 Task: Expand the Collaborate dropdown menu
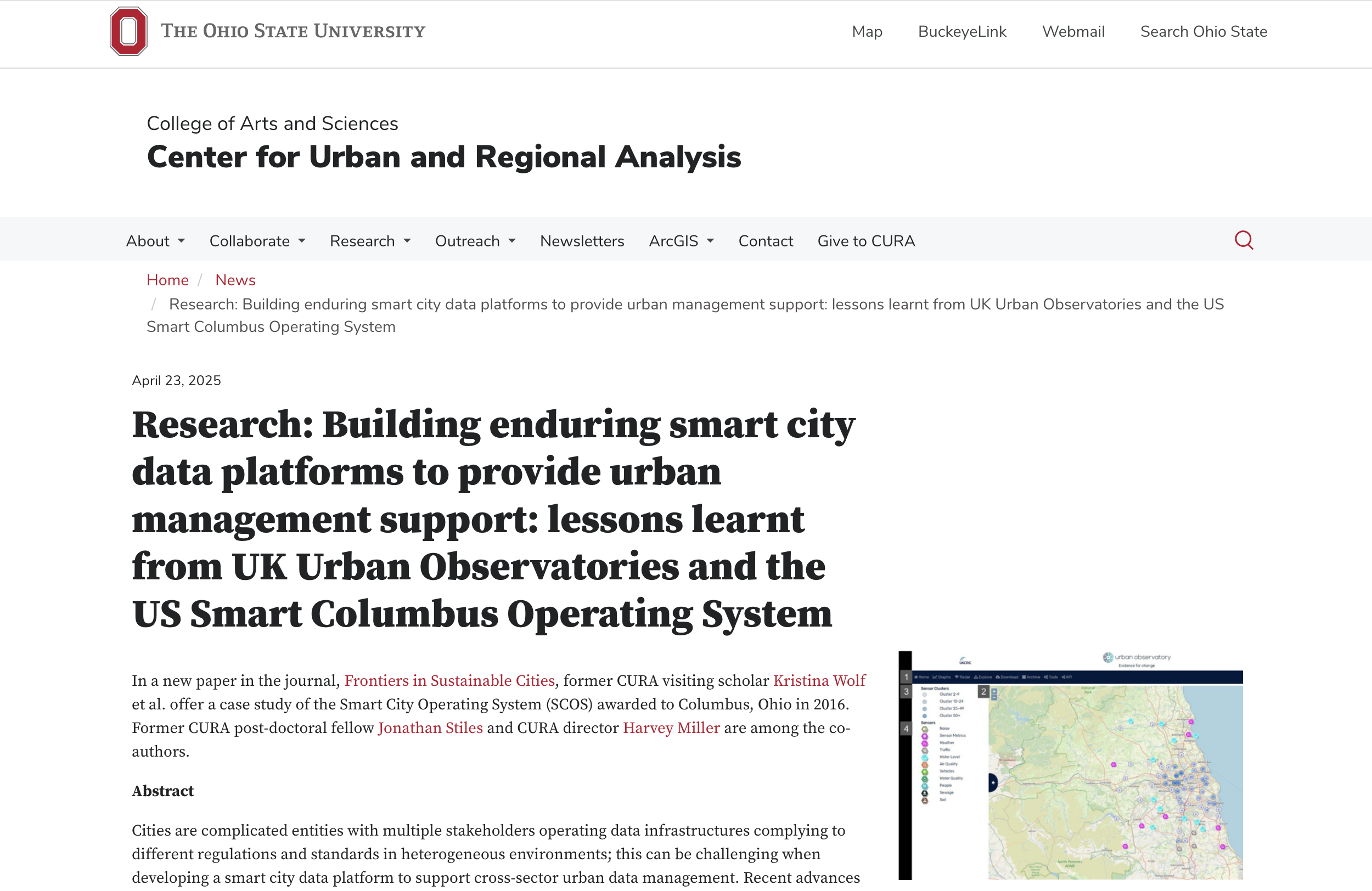pyautogui.click(x=257, y=241)
